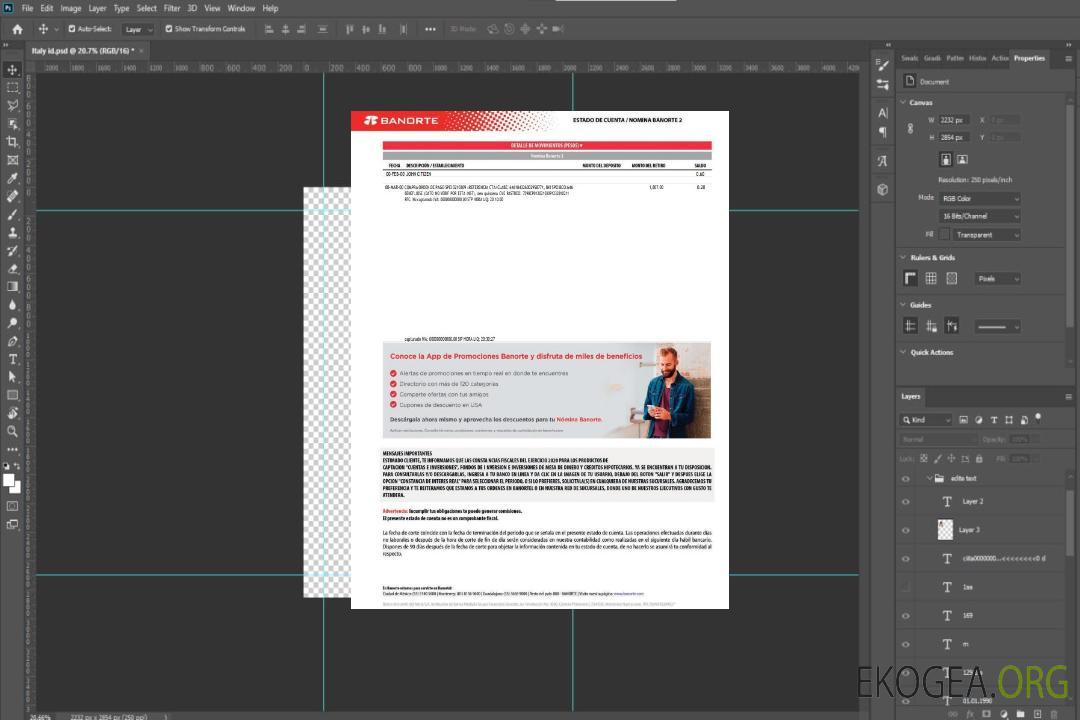Click the canvas Fill color swatch

(x=943, y=234)
